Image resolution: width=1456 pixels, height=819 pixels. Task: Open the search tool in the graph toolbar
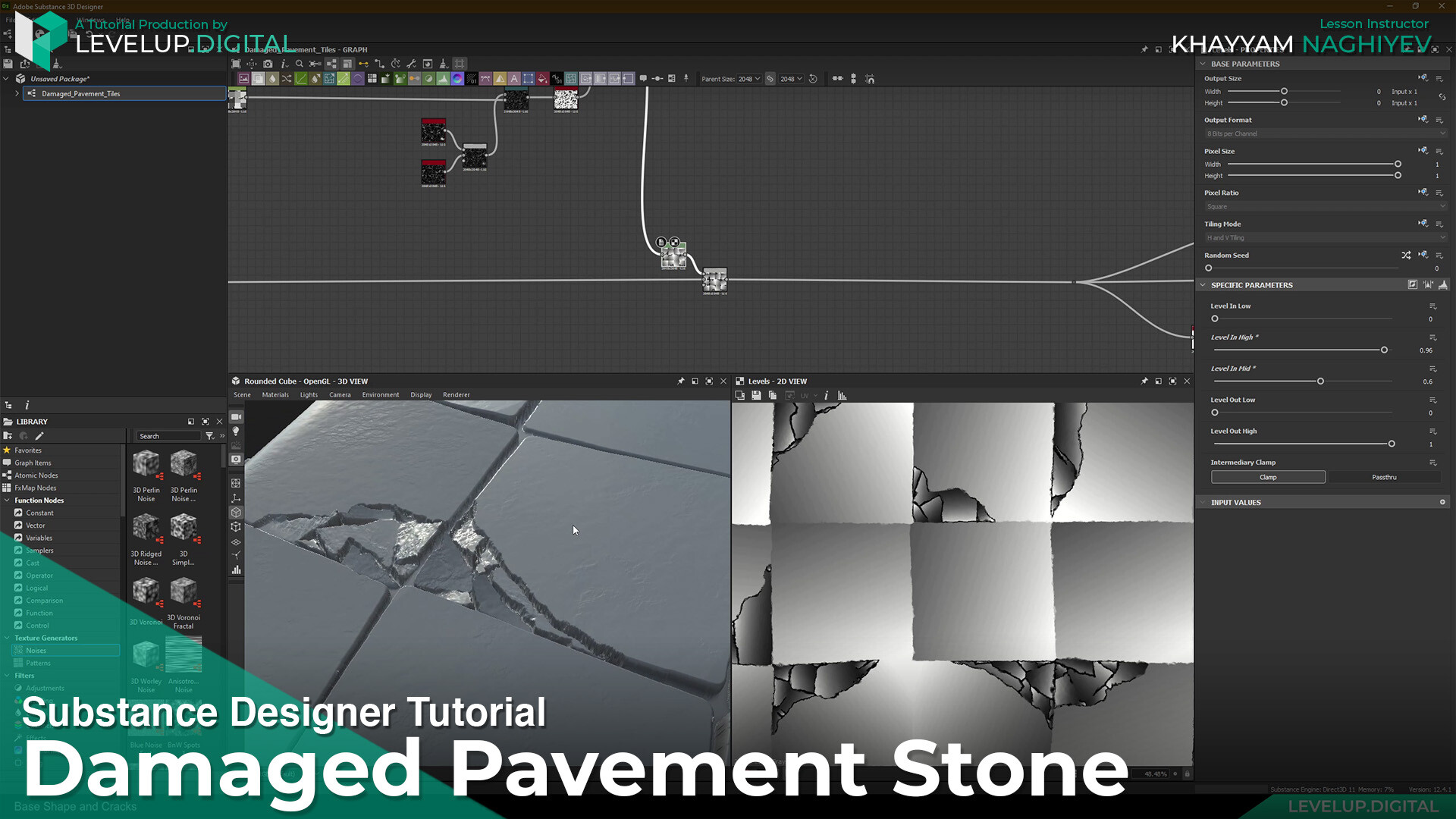point(299,64)
